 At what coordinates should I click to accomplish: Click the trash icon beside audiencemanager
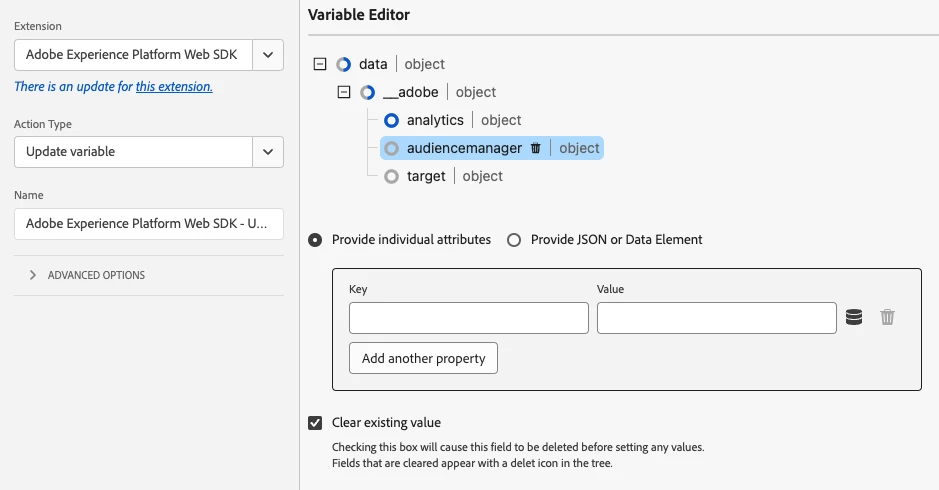tap(535, 148)
